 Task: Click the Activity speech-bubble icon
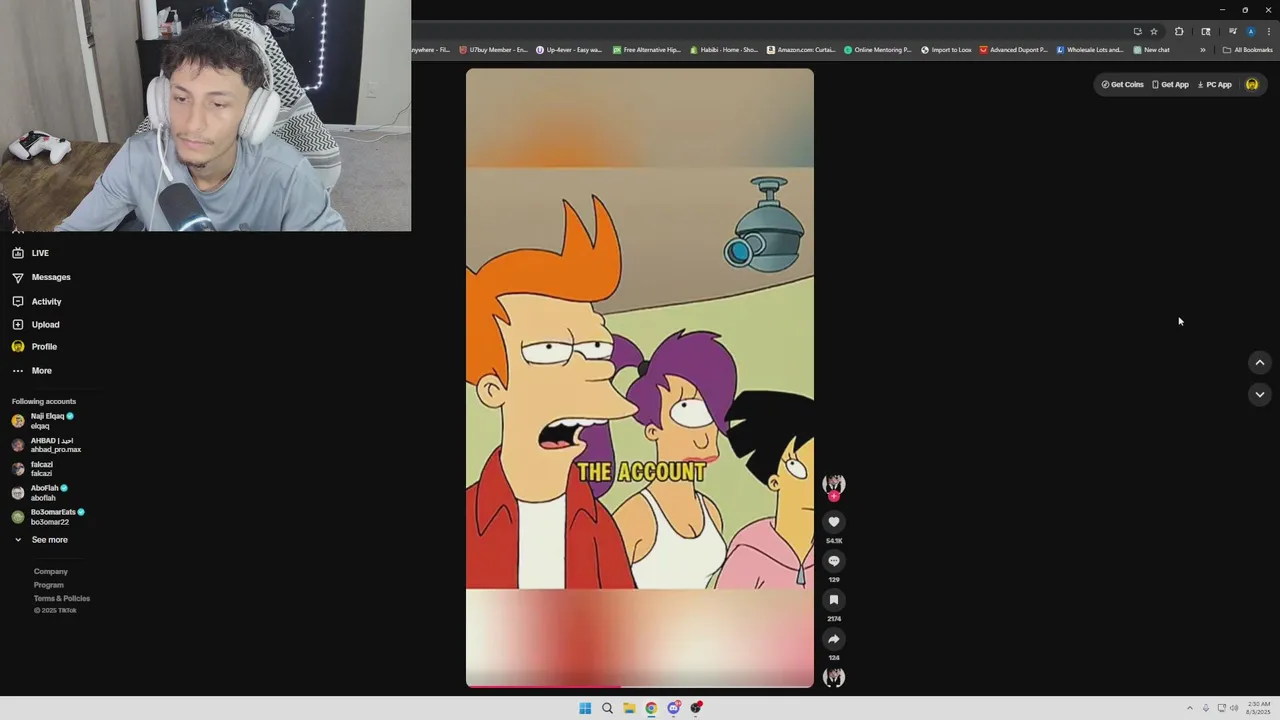(17, 301)
